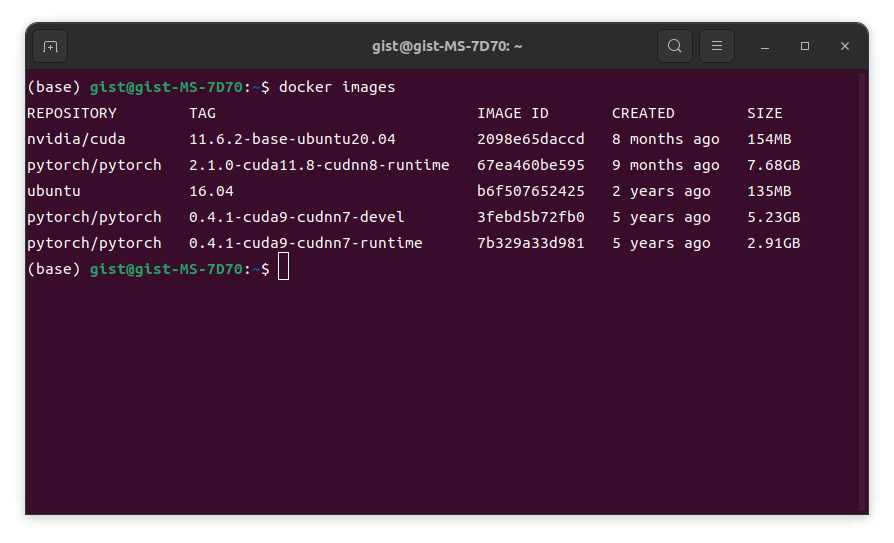
Task: Click the SIZE column header
Action: [765, 114]
